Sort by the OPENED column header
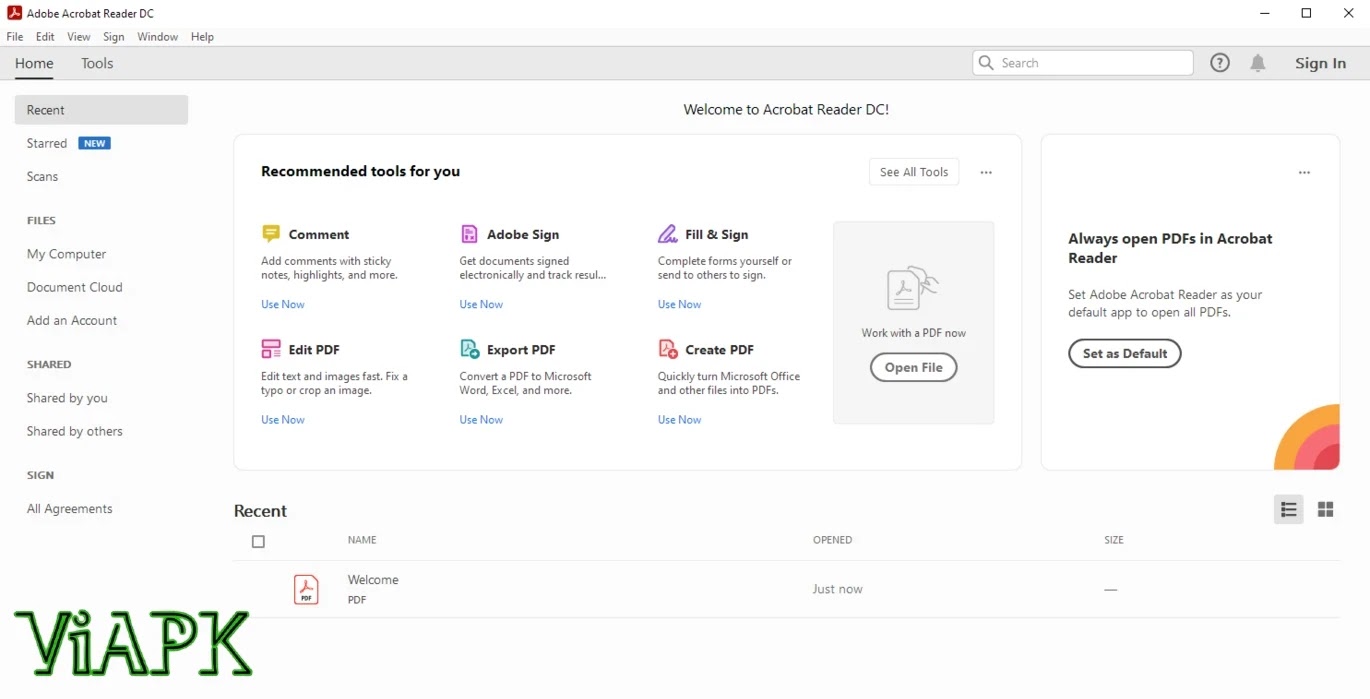This screenshot has height=699, width=1370. [x=832, y=540]
